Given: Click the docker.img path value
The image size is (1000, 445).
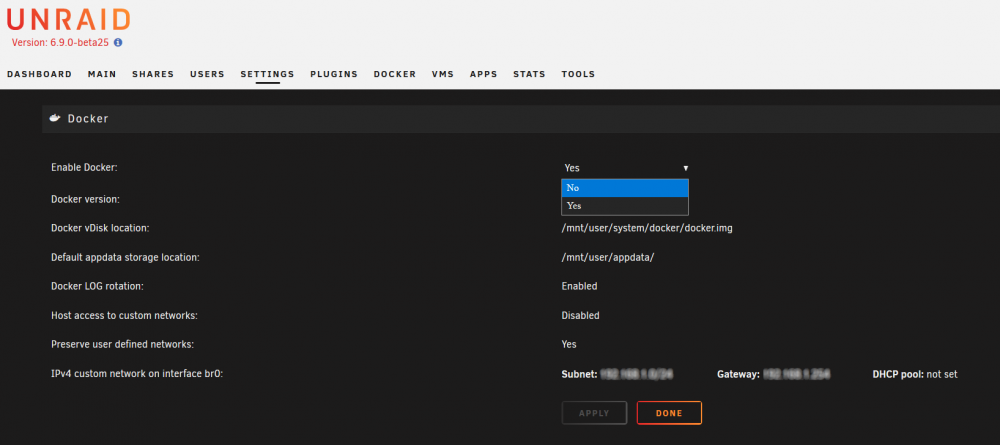Looking at the screenshot, I should (647, 228).
